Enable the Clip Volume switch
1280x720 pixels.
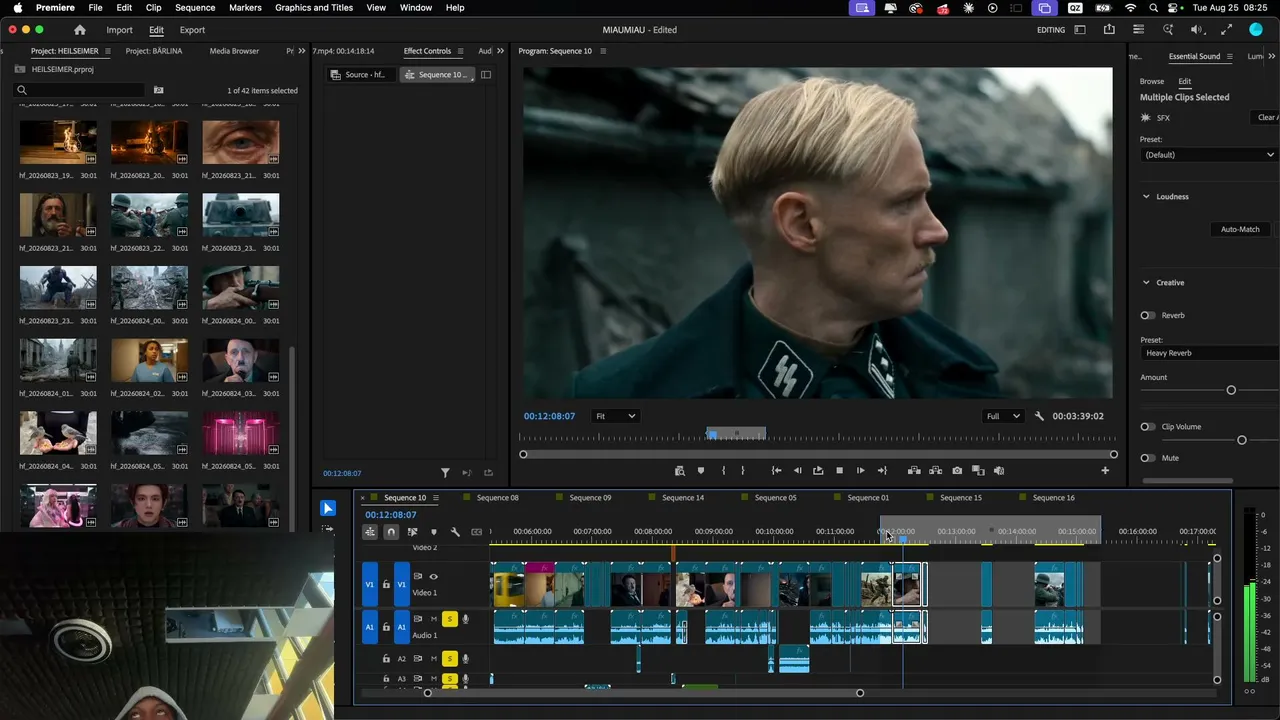(x=1148, y=427)
